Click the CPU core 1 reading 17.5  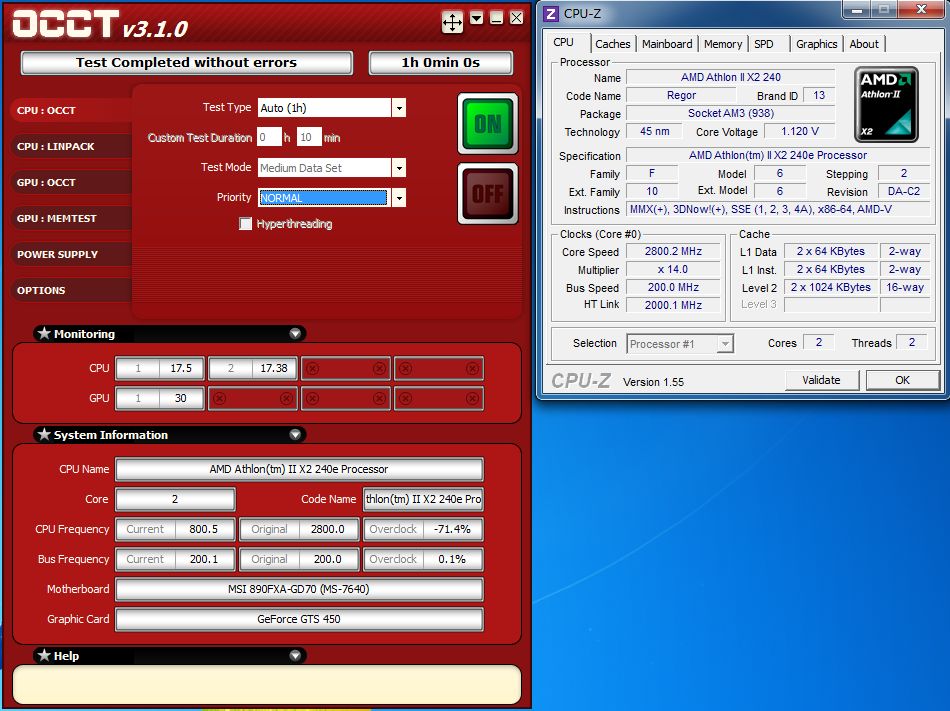tap(181, 368)
